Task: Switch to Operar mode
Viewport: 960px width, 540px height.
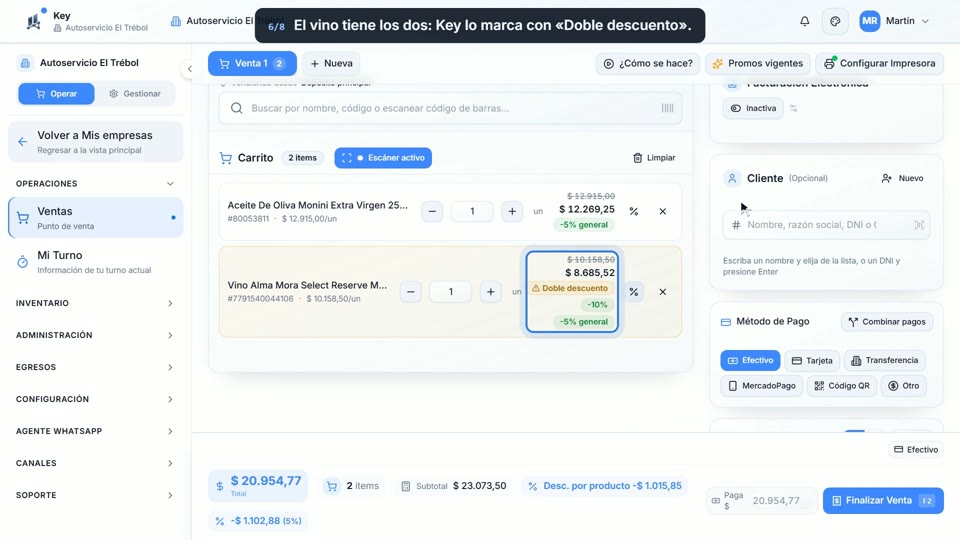Action: coord(56,94)
